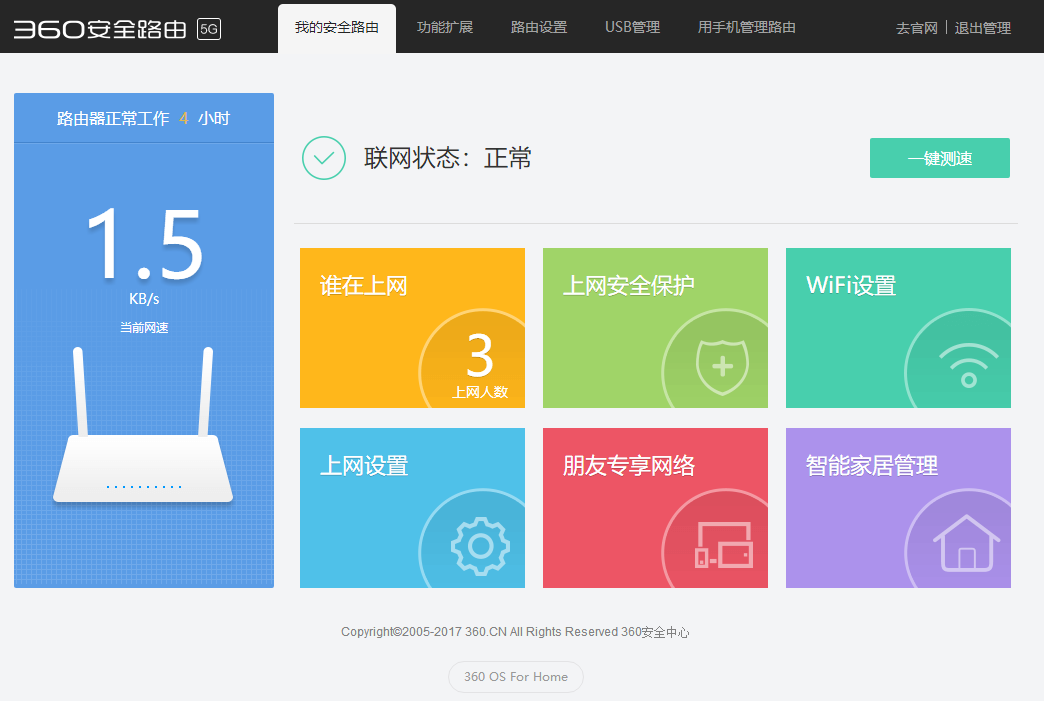Click the devices icon in 朋友专享网络 tile

click(723, 547)
